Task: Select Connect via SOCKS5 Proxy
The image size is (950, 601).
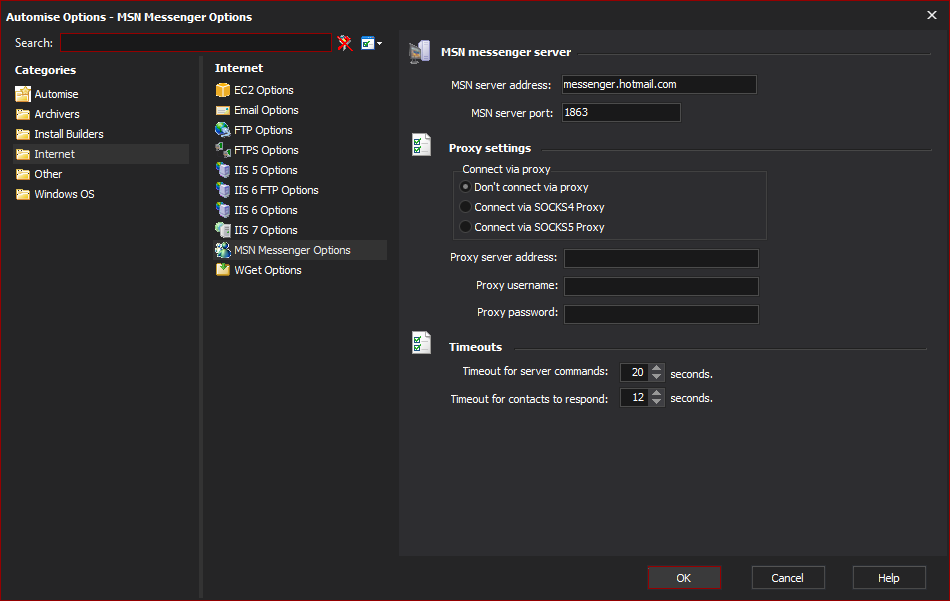Action: click(465, 227)
